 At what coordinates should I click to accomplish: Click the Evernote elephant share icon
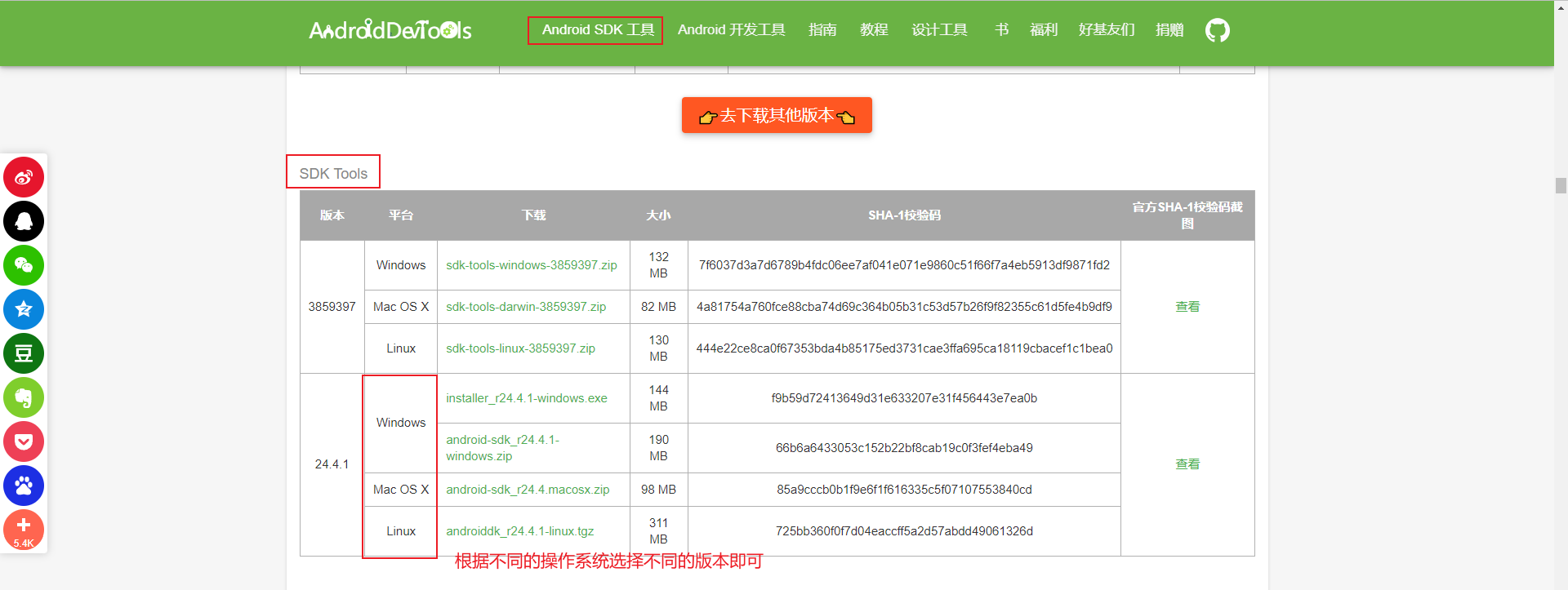click(24, 397)
